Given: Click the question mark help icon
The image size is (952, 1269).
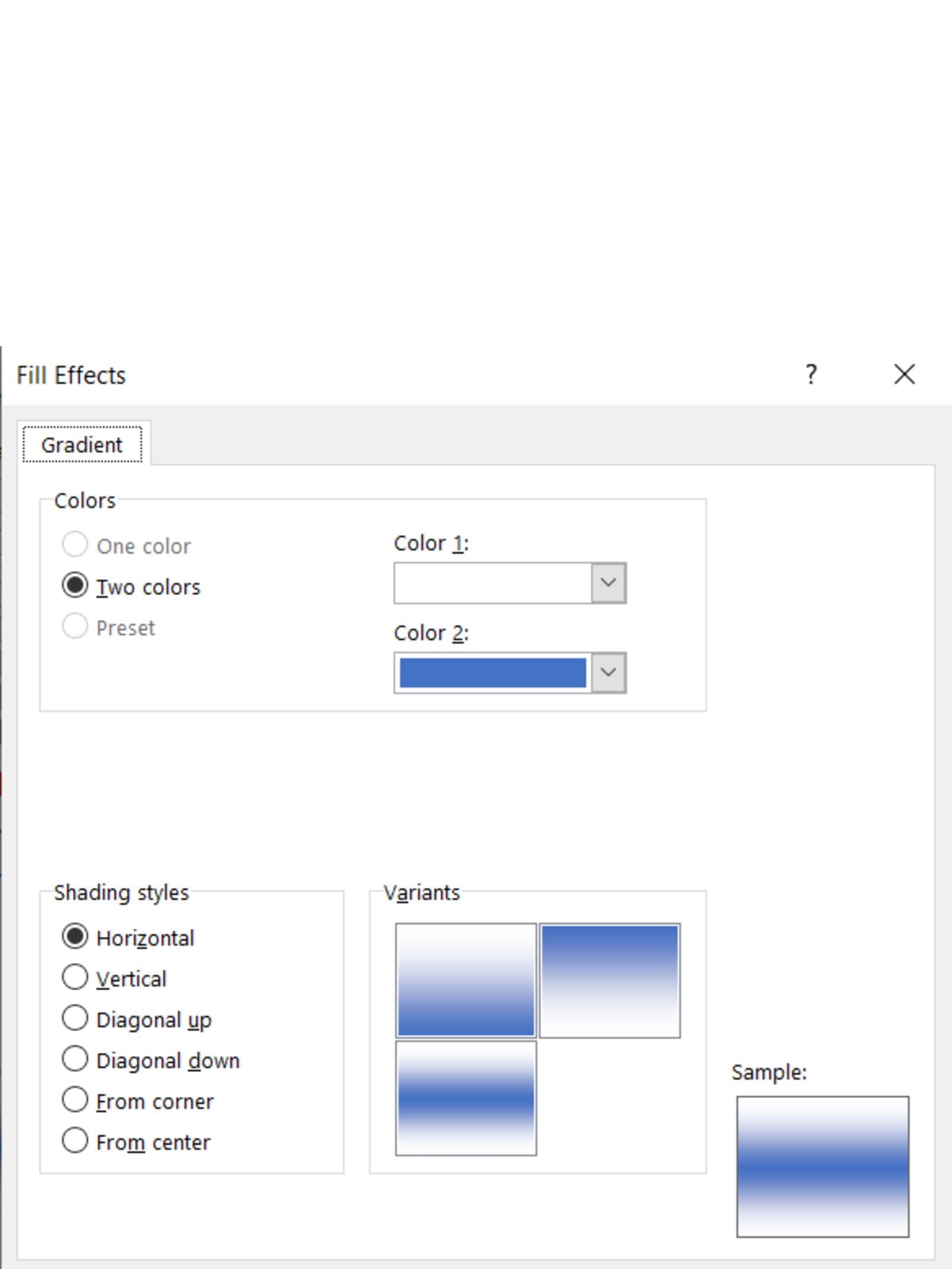Looking at the screenshot, I should tap(810, 375).
